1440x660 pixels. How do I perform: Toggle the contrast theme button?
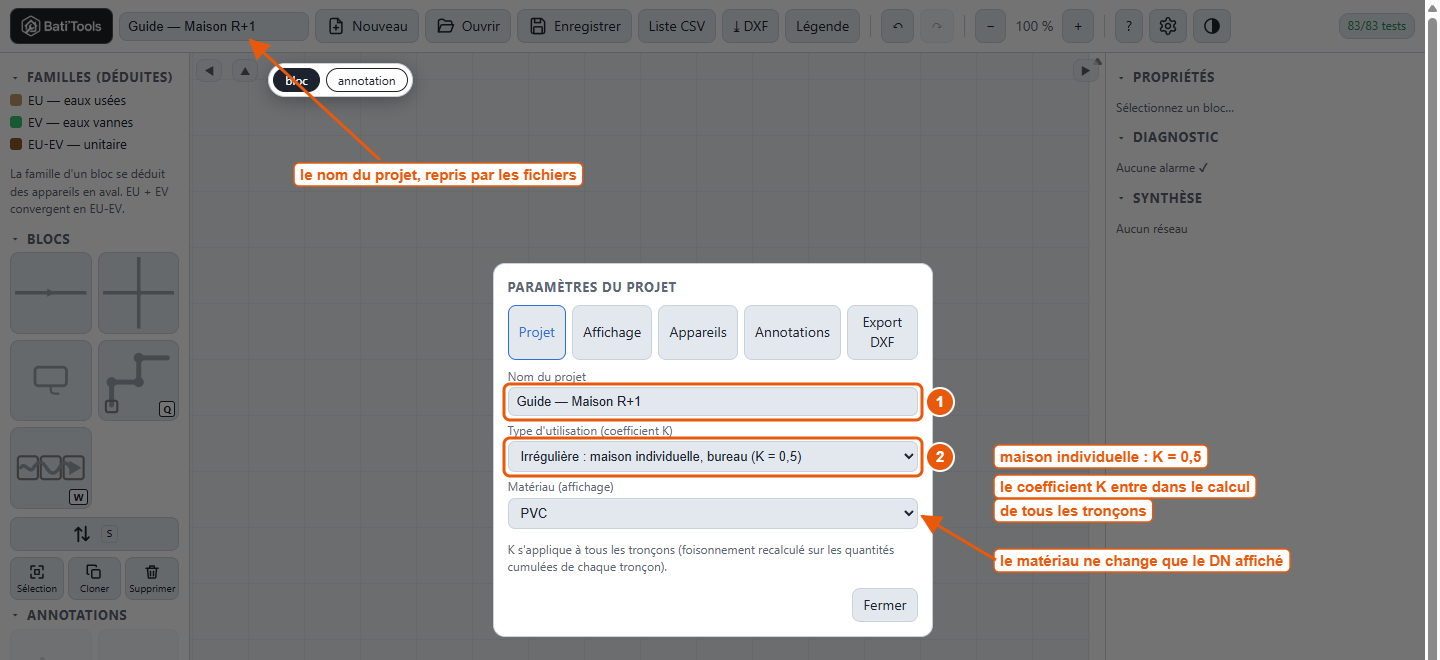click(x=1212, y=26)
